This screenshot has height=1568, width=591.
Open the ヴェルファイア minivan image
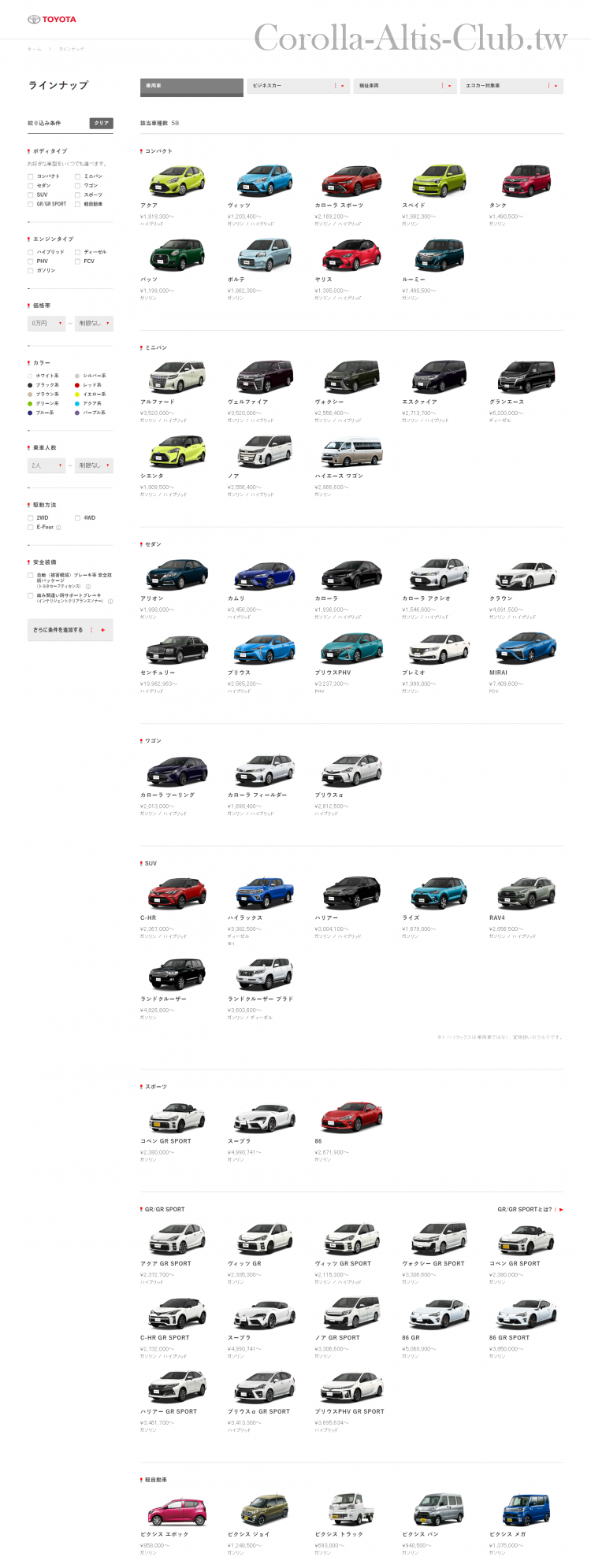(265, 377)
